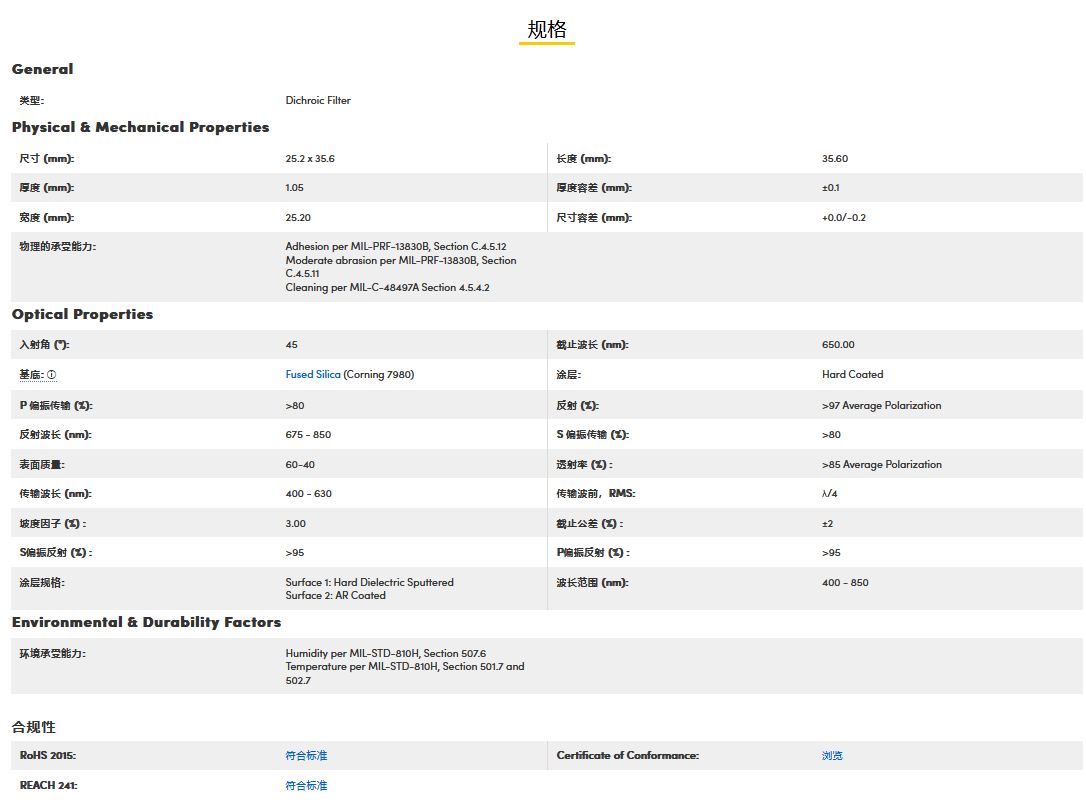Click the Surface 1: Hard Dielectric Sputtered text
This screenshot has width=1086, height=808.
tap(369, 582)
